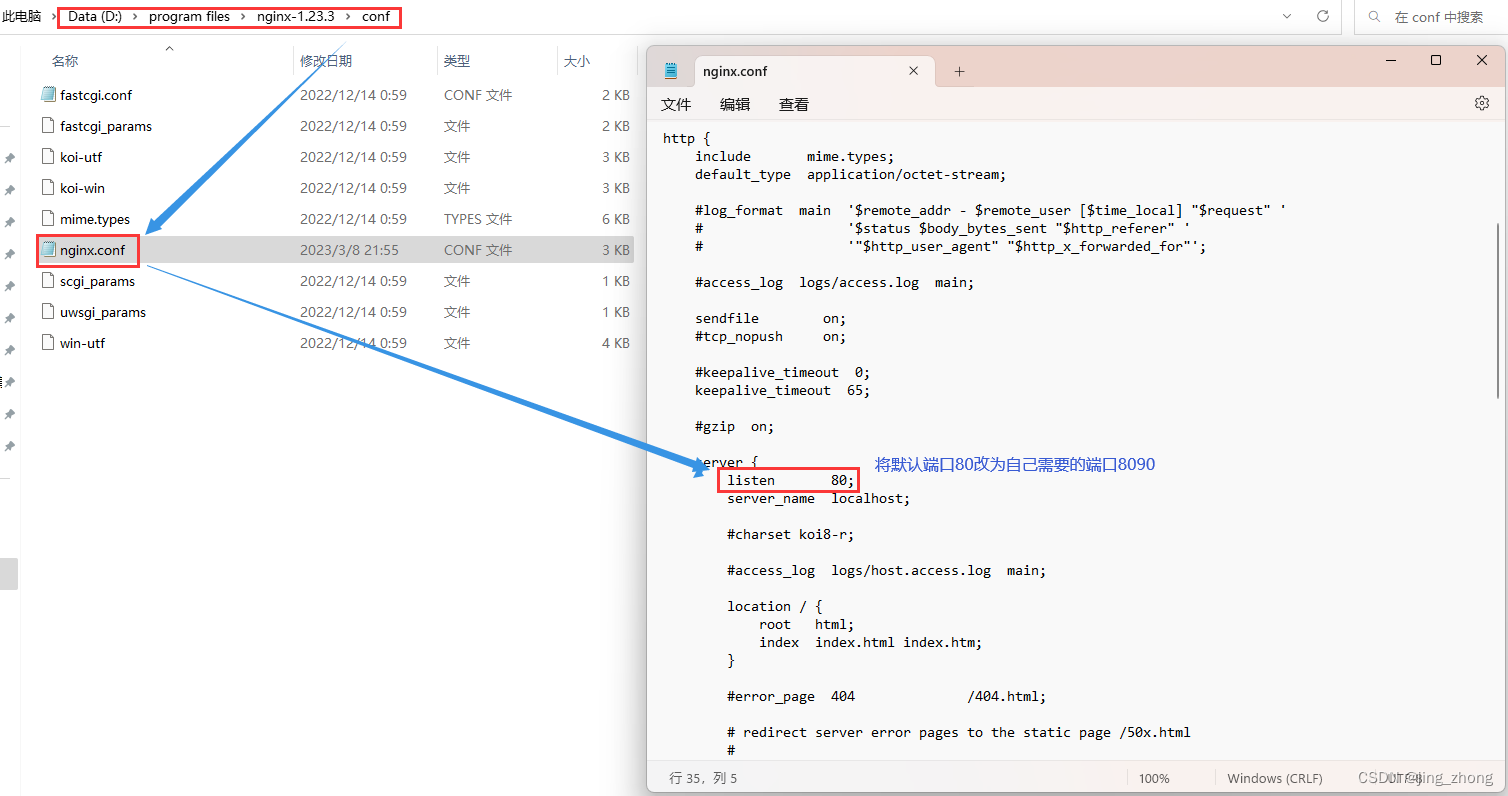Click "default_type application/octet-stream;" line
This screenshot has width=1508, height=796.
(851, 174)
